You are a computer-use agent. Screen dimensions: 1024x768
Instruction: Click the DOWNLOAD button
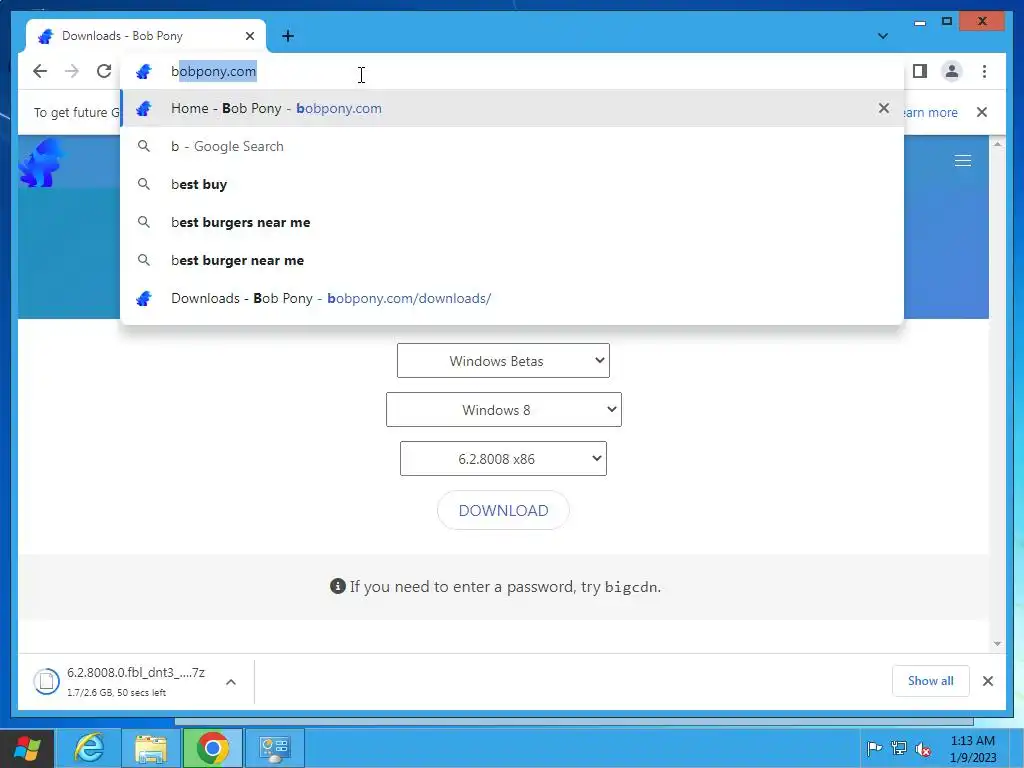click(503, 510)
